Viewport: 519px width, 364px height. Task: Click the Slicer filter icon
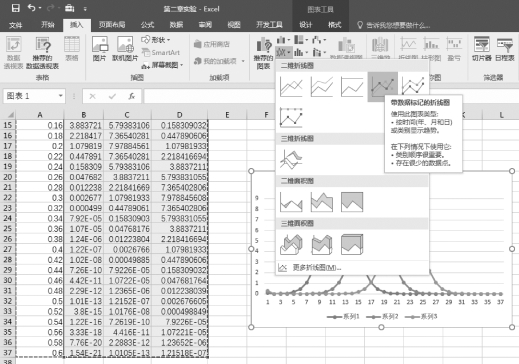[x=482, y=49]
